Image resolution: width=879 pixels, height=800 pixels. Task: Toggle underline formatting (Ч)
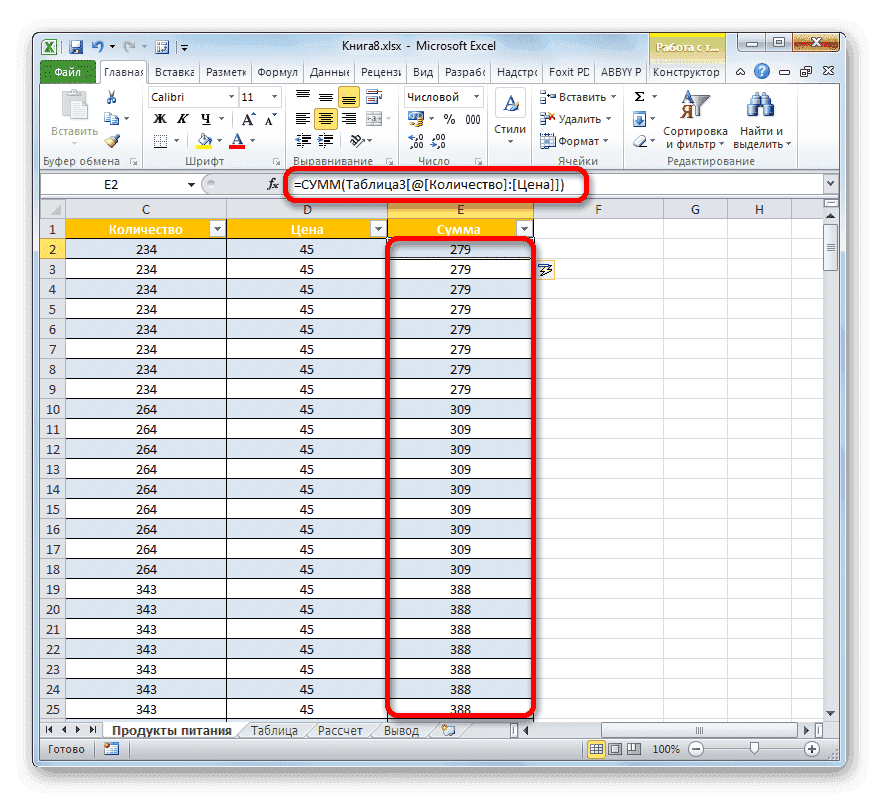pyautogui.click(x=205, y=117)
